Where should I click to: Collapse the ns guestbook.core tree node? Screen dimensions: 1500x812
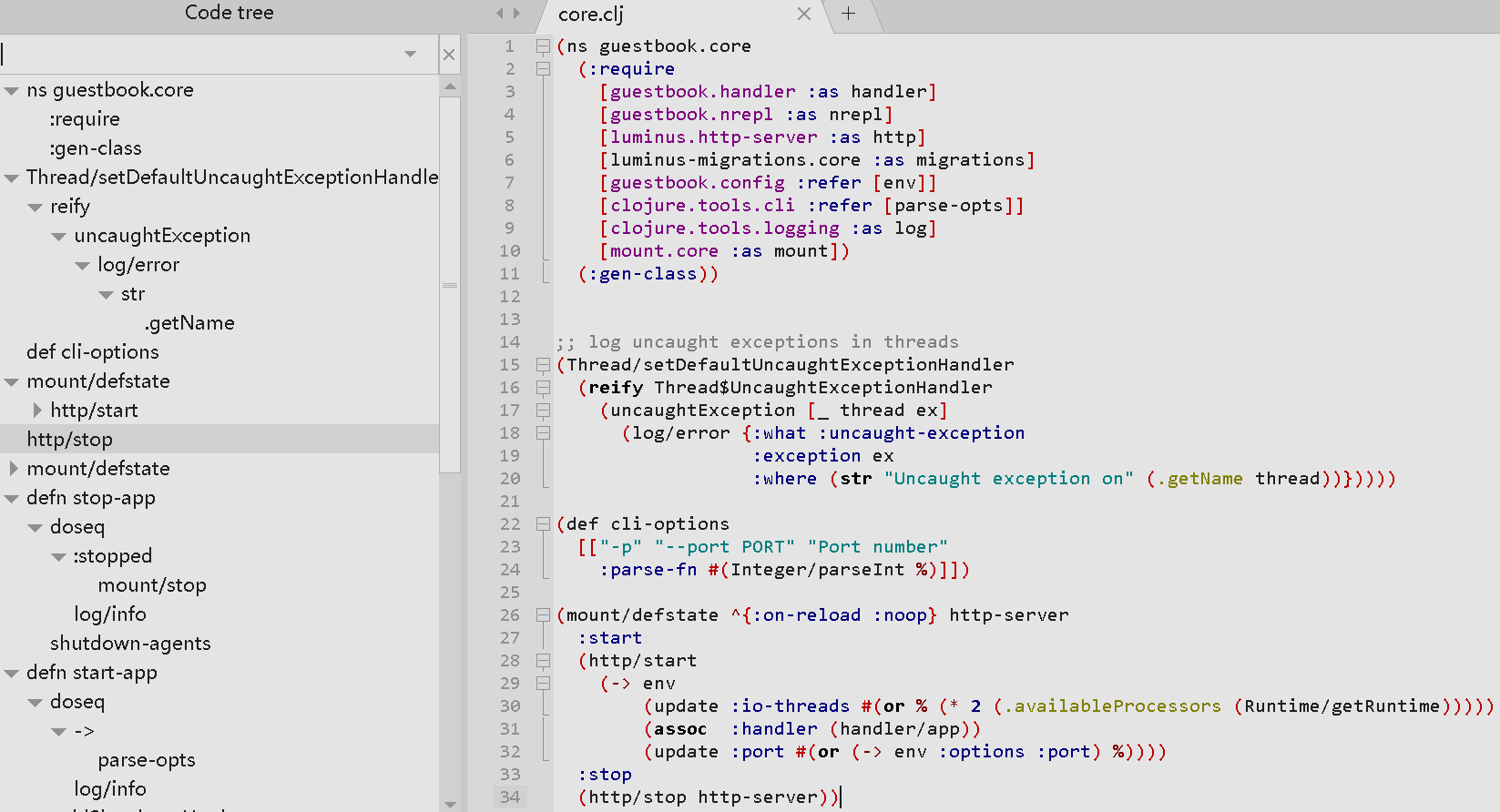pyautogui.click(x=12, y=91)
